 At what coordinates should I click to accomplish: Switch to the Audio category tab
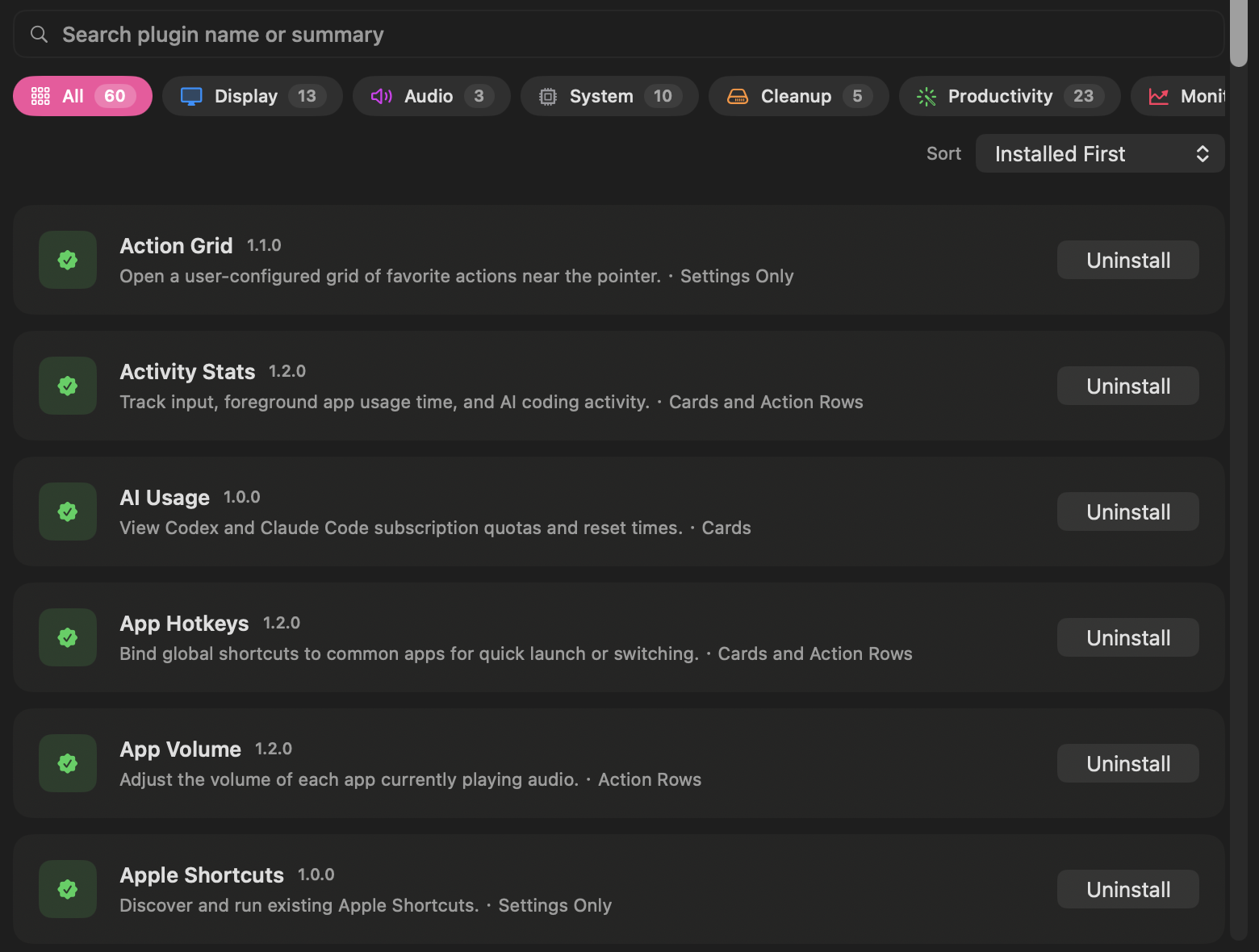[432, 96]
